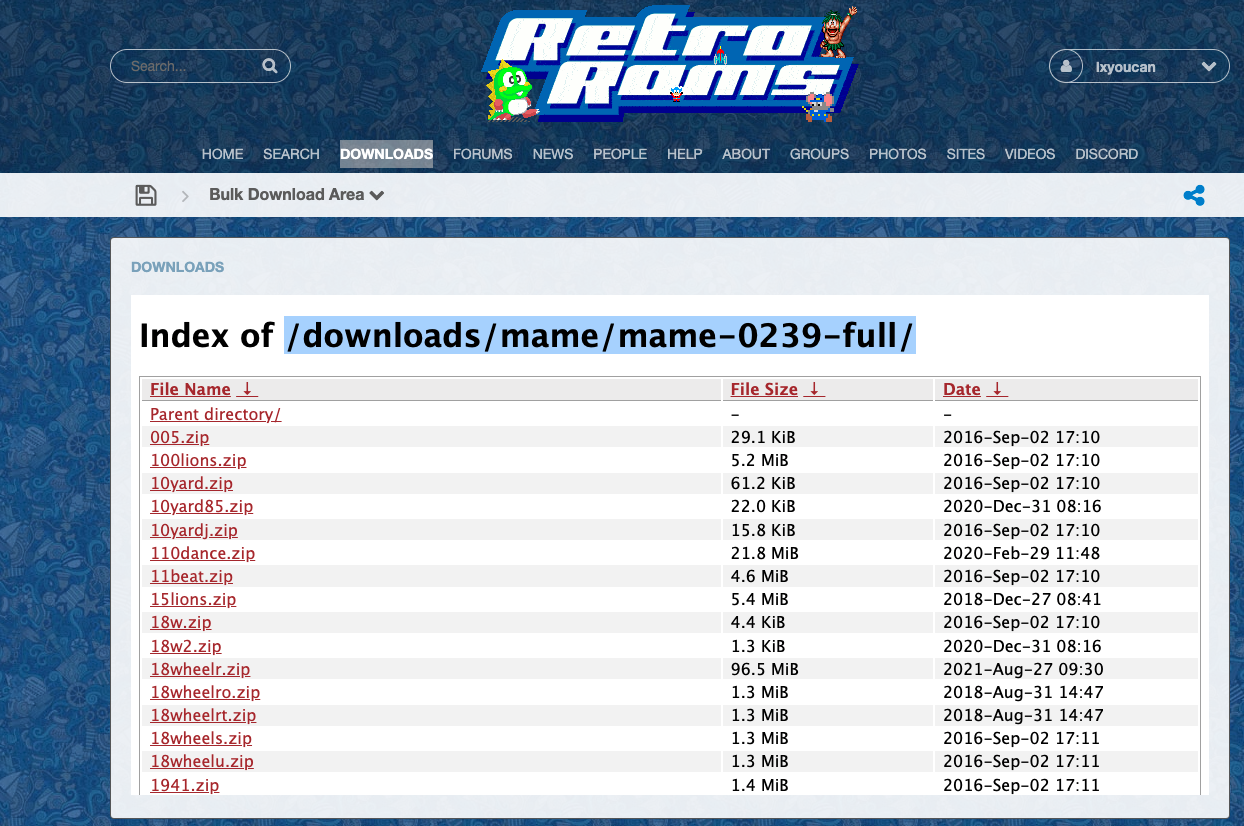This screenshot has width=1244, height=826.
Task: Open the PEOPLE menu item
Action: pos(620,154)
